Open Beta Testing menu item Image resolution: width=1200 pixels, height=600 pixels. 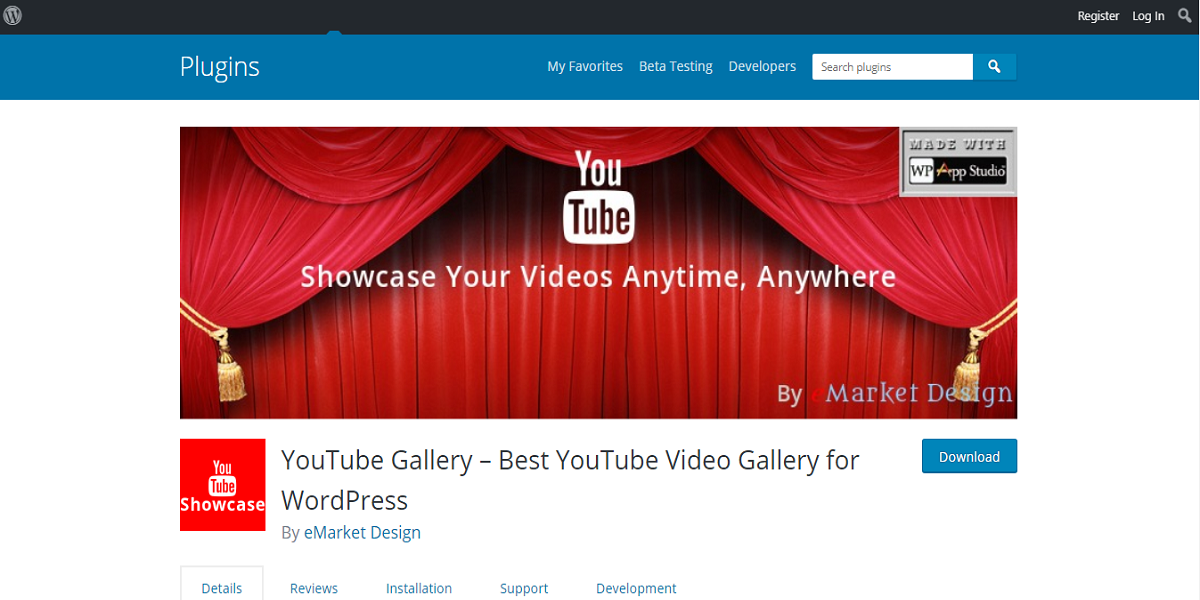click(x=676, y=67)
